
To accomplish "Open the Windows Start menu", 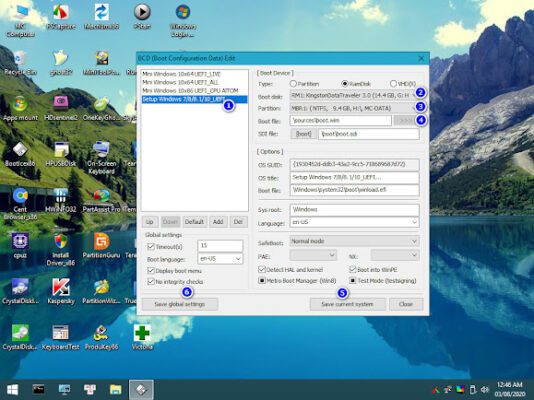I will (13, 389).
